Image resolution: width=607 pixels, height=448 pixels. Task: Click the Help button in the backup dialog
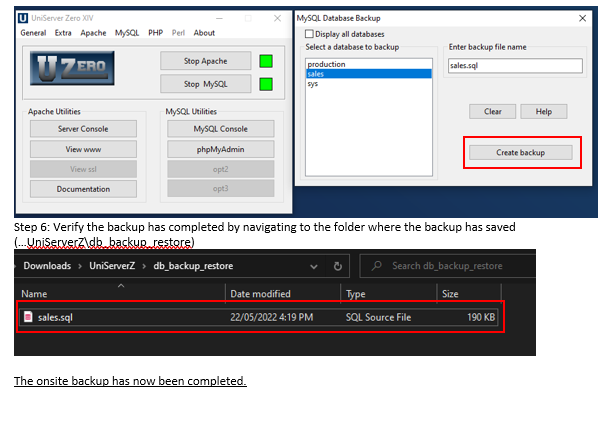coord(544,112)
